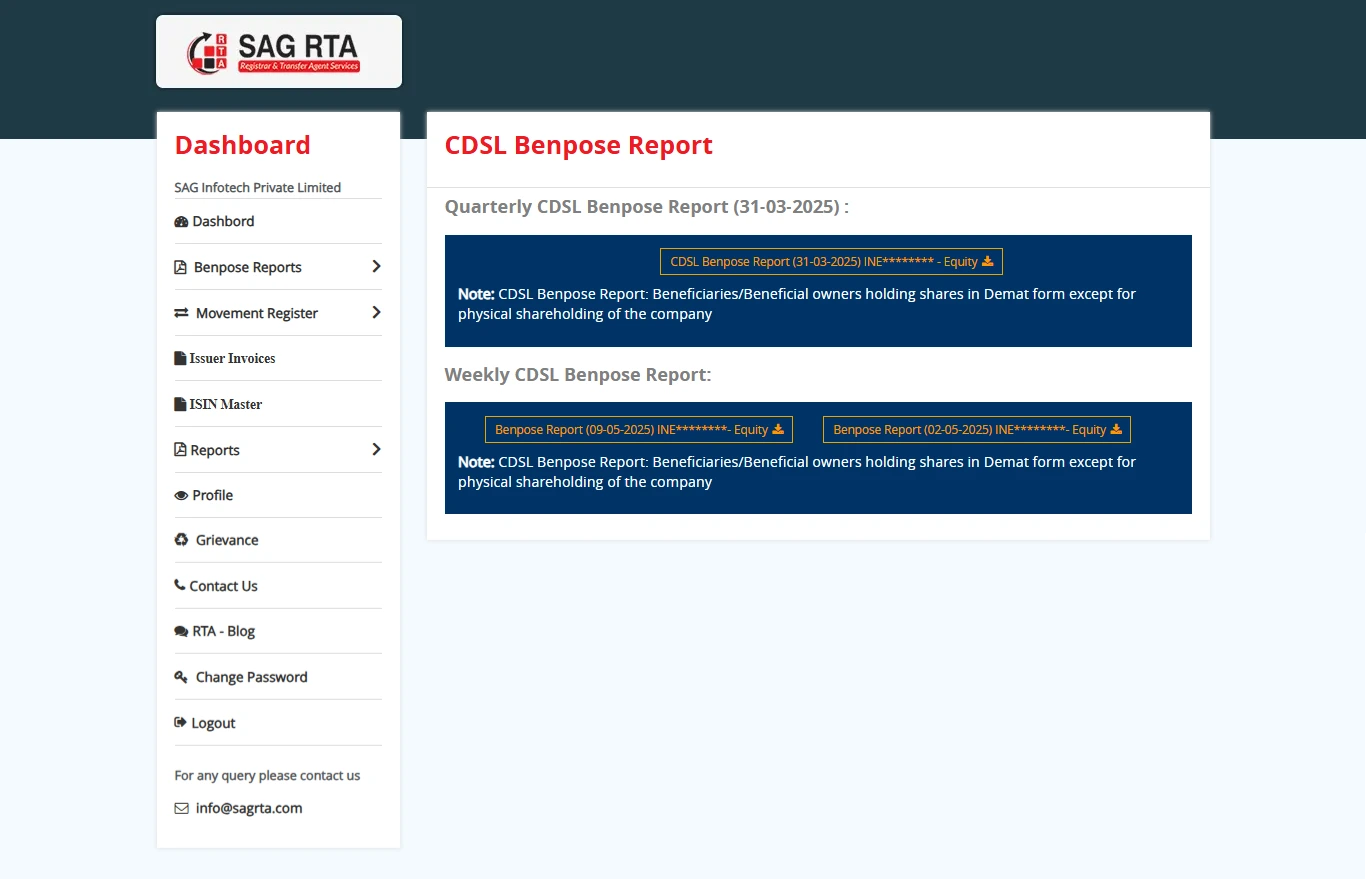
Task: Click the Change Password key icon
Action: click(x=181, y=677)
